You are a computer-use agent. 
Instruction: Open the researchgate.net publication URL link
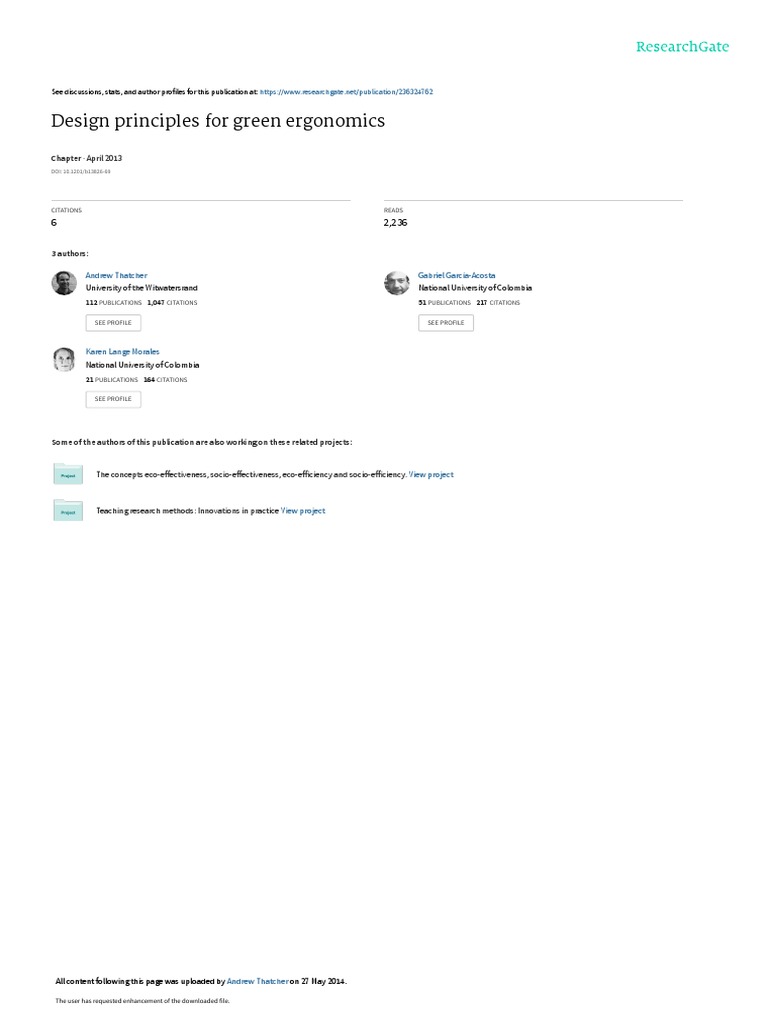click(346, 92)
